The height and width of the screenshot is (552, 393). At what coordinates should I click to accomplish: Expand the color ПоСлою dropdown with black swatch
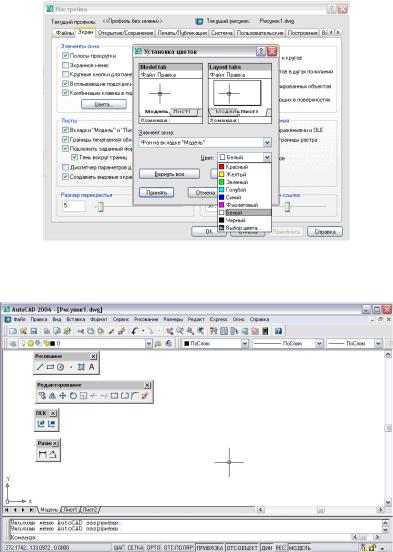coord(245,343)
